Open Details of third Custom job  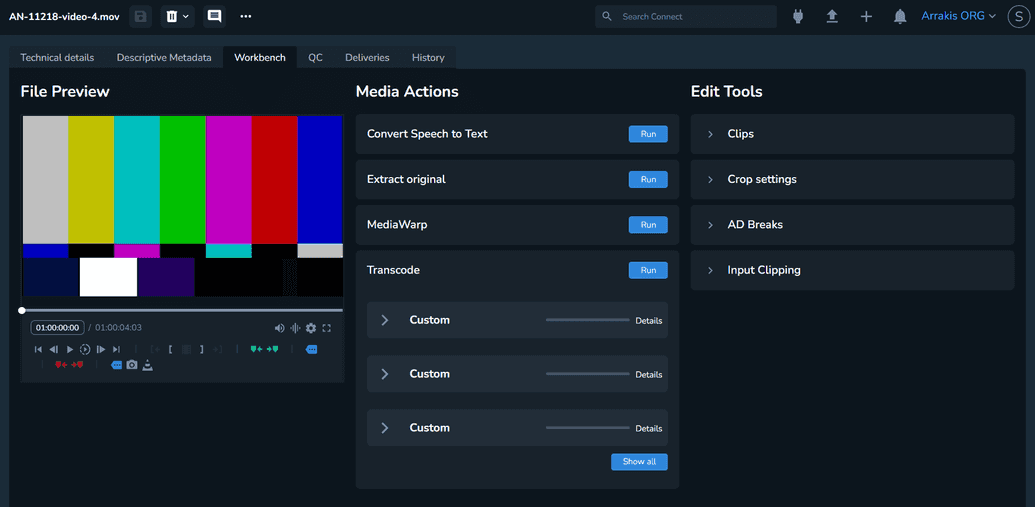pos(649,428)
